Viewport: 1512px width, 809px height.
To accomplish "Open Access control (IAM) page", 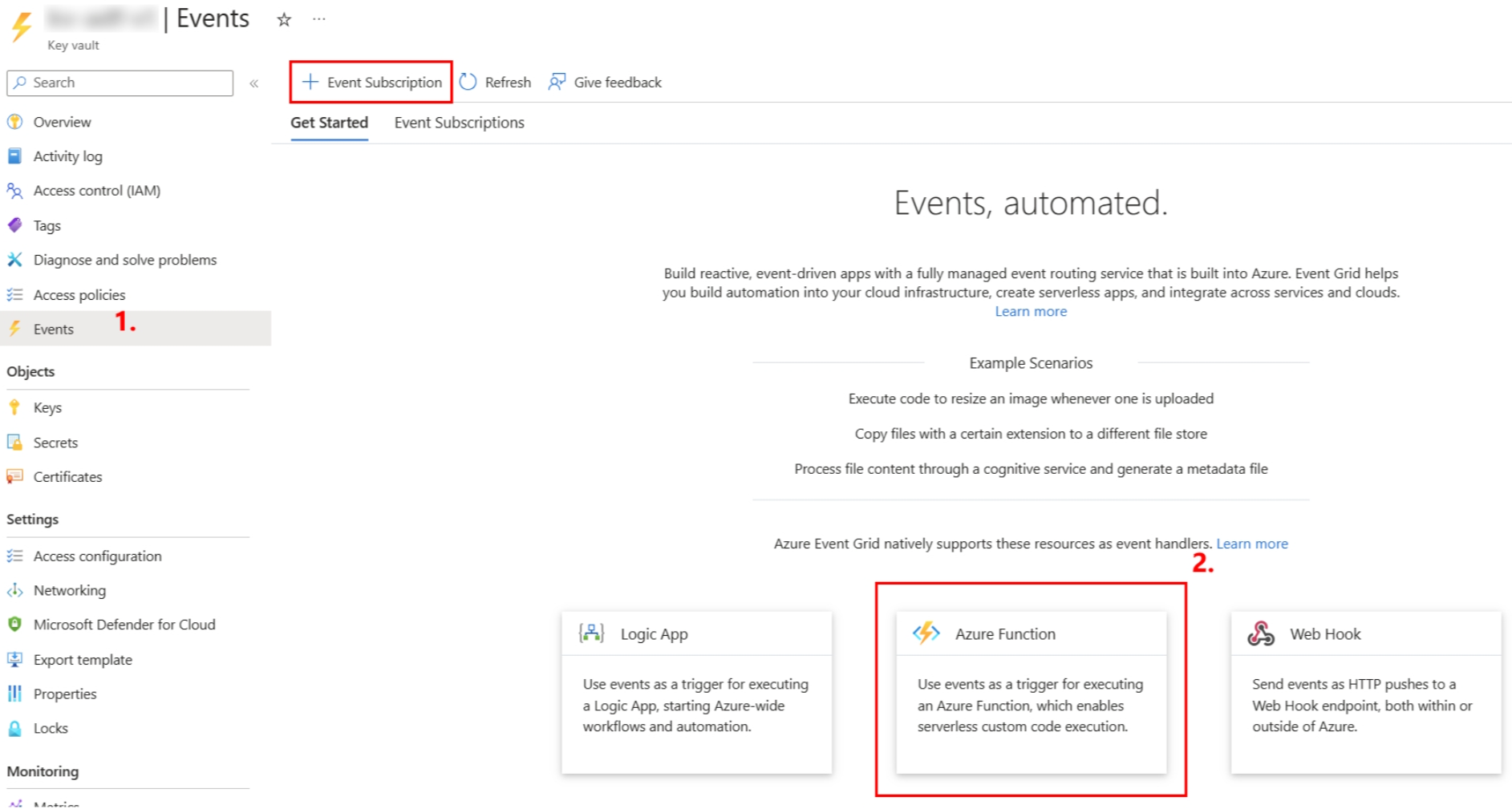I will [x=96, y=191].
